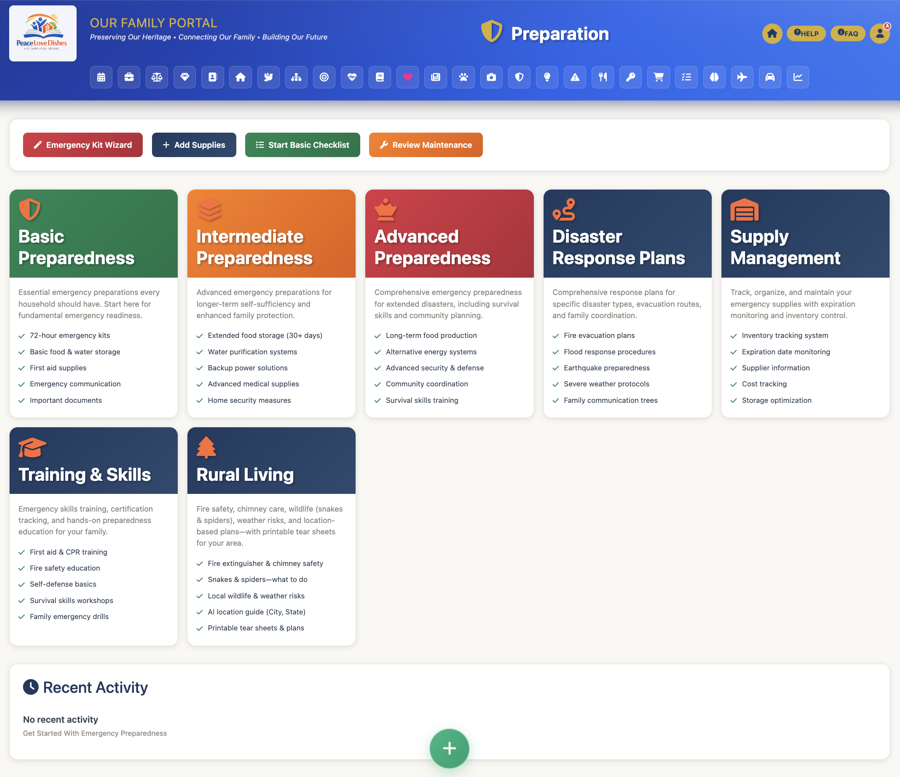Select the utensils meal planning icon
This screenshot has width=900, height=777.
tap(603, 77)
